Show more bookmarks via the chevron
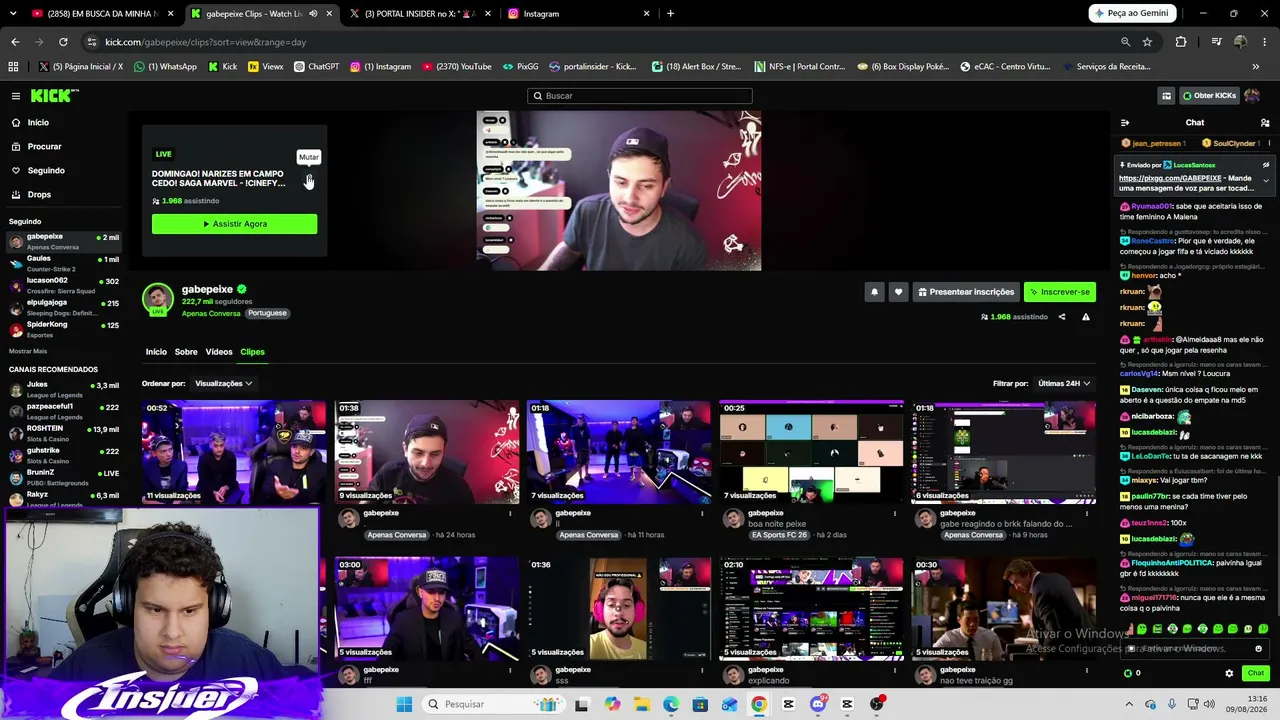Screen dimensions: 1280x720 (x=1256, y=67)
